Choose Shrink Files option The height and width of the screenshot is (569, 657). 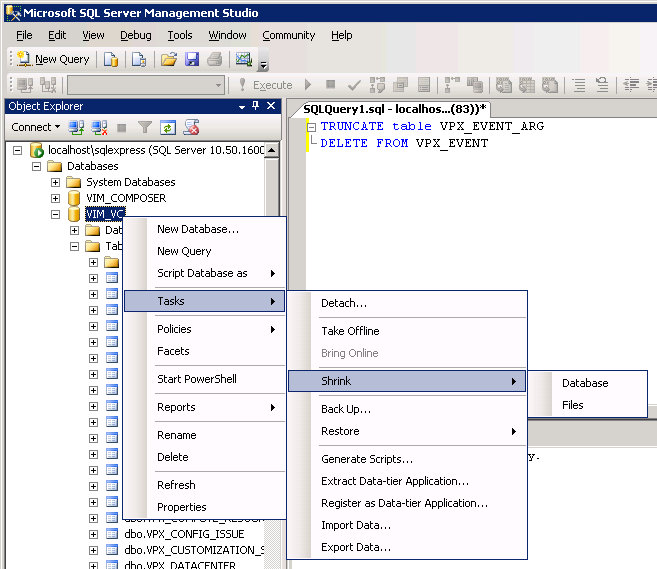coord(587,405)
